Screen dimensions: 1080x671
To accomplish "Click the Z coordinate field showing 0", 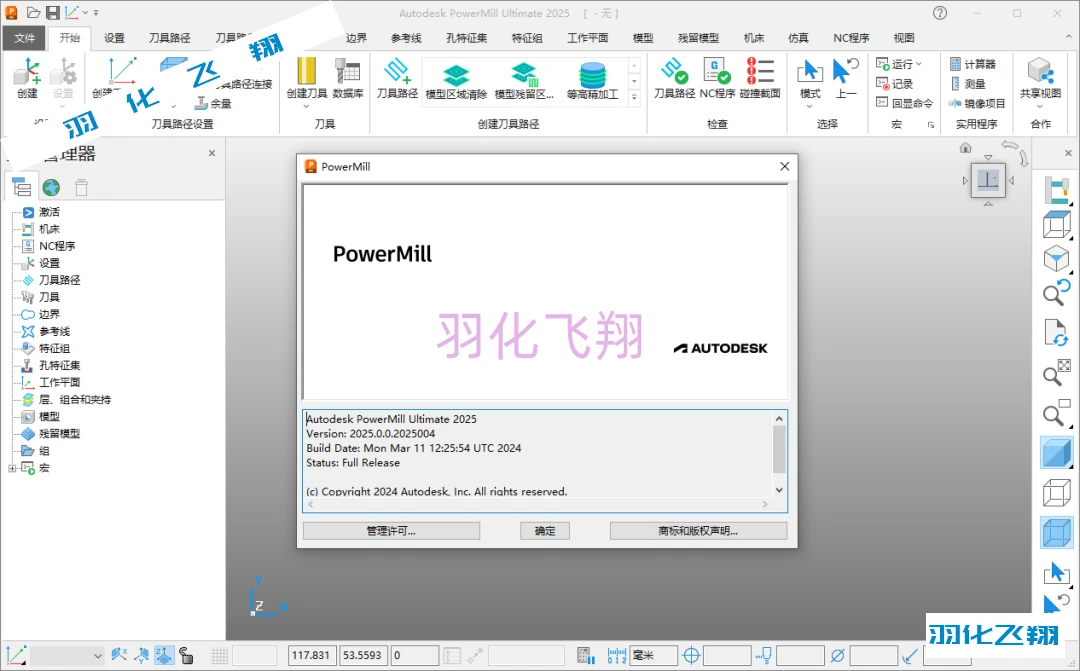I will pos(415,655).
